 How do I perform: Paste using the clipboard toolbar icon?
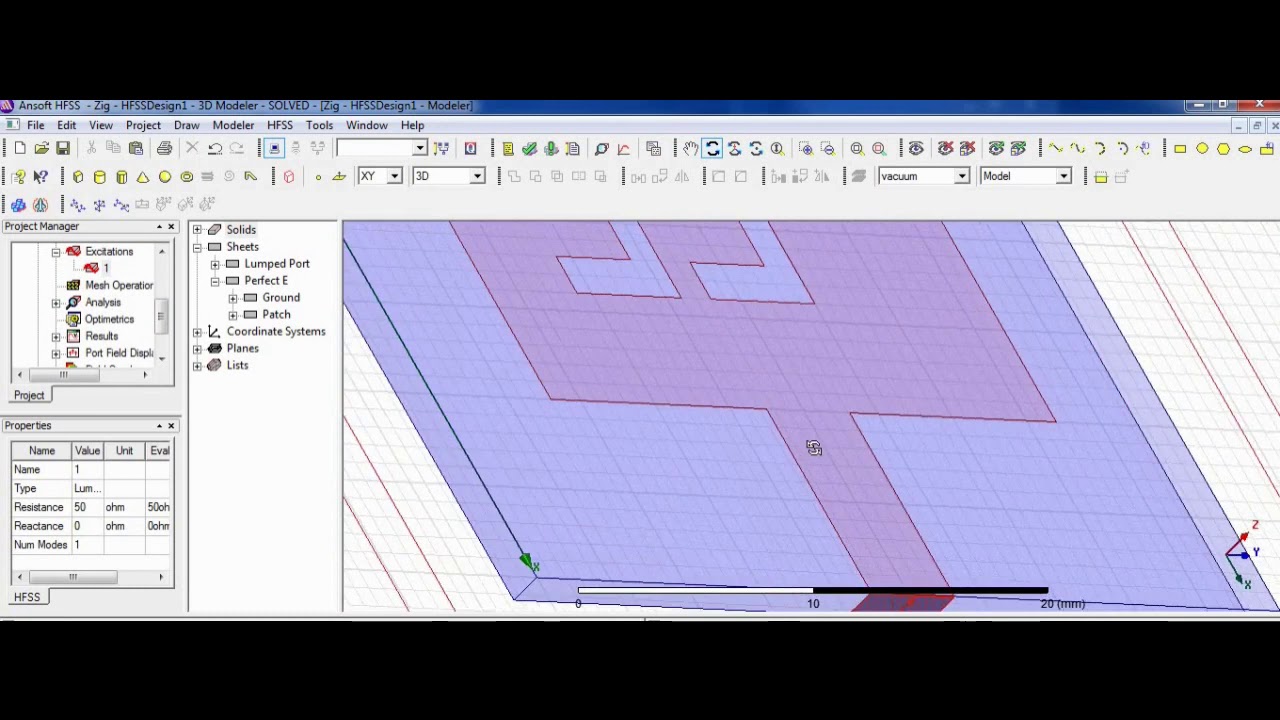coord(136,148)
